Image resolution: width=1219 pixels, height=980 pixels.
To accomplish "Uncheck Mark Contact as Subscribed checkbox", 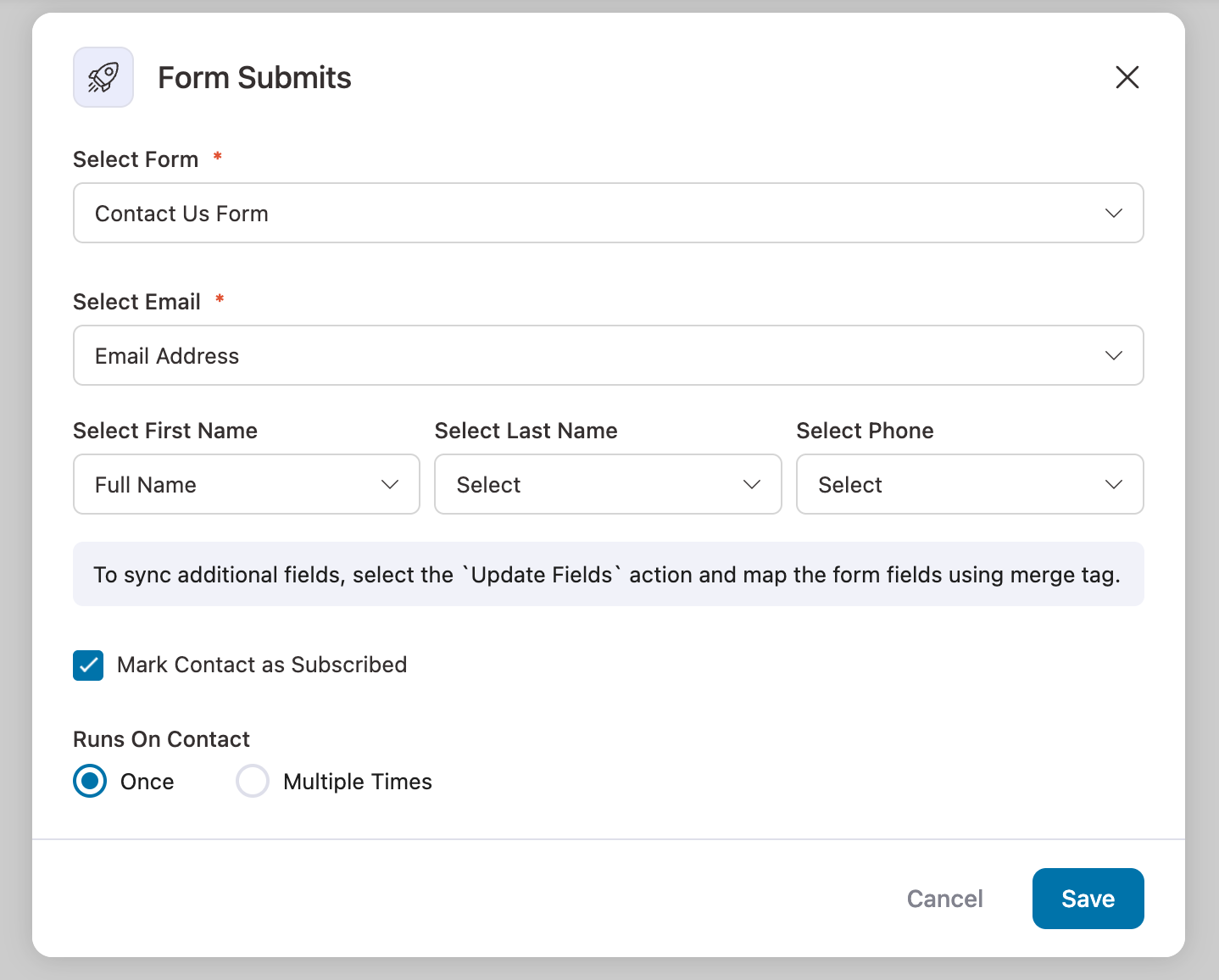I will point(88,665).
